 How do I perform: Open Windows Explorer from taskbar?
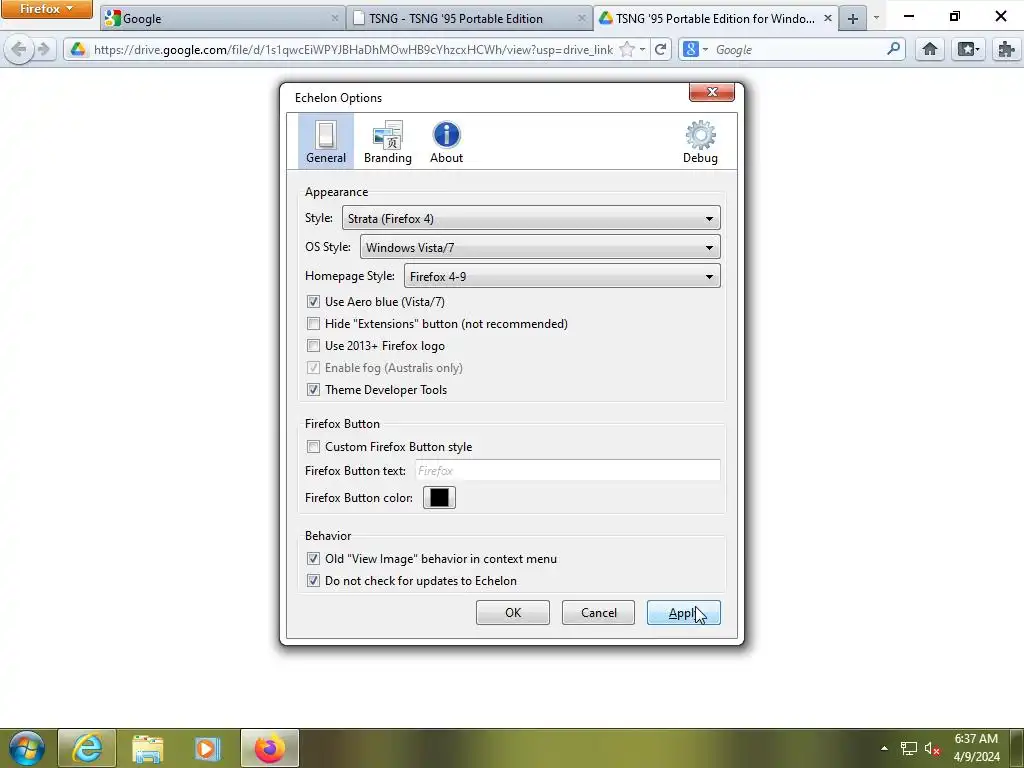pyautogui.click(x=148, y=748)
